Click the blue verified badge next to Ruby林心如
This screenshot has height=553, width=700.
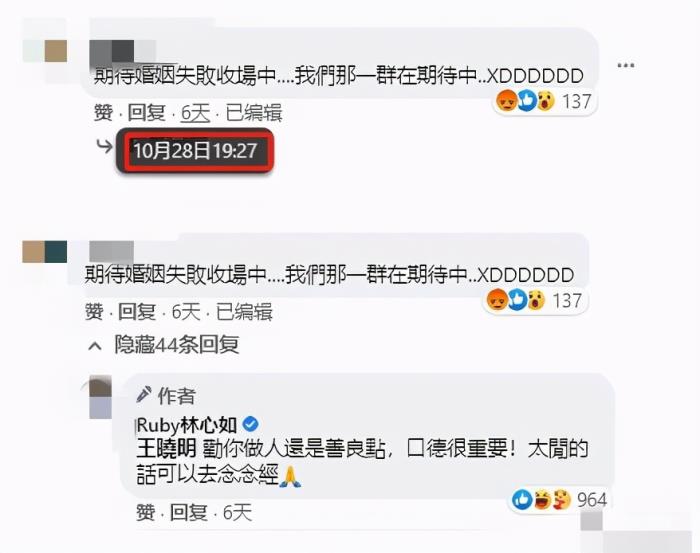coord(250,424)
